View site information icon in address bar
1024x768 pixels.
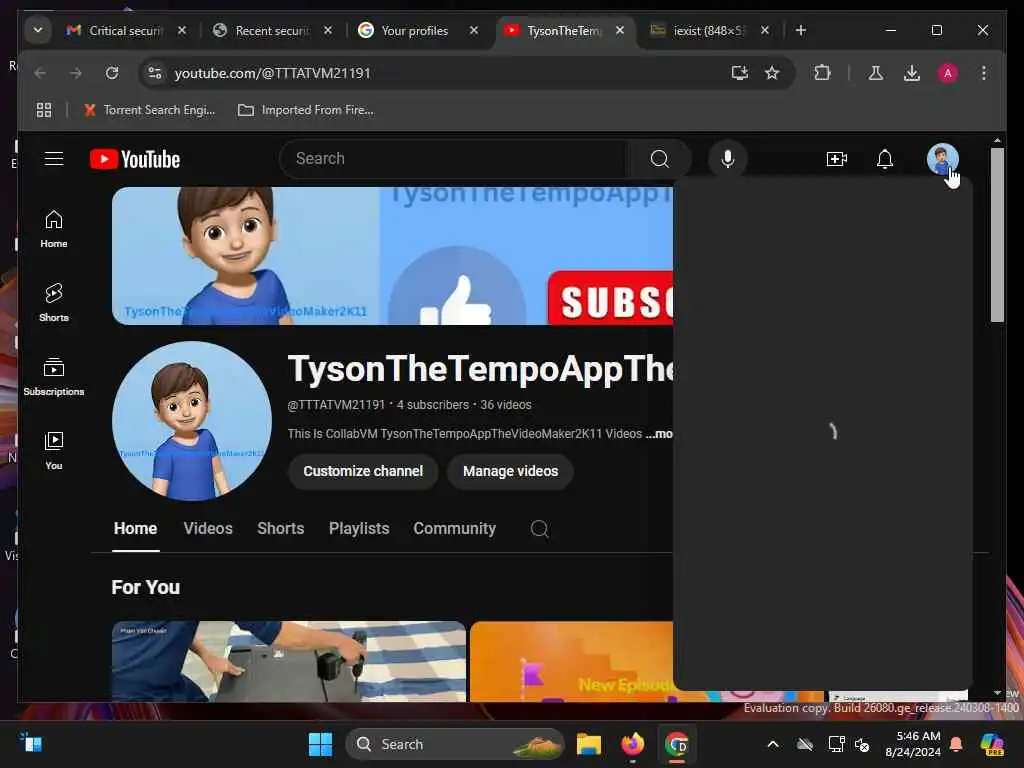click(155, 73)
